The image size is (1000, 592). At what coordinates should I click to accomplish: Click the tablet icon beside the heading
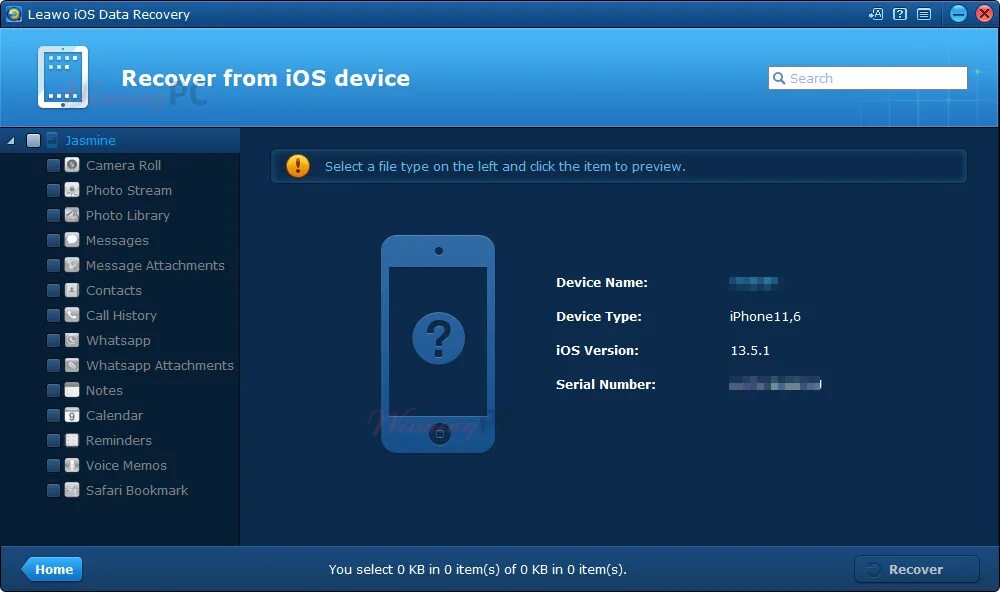(62, 77)
